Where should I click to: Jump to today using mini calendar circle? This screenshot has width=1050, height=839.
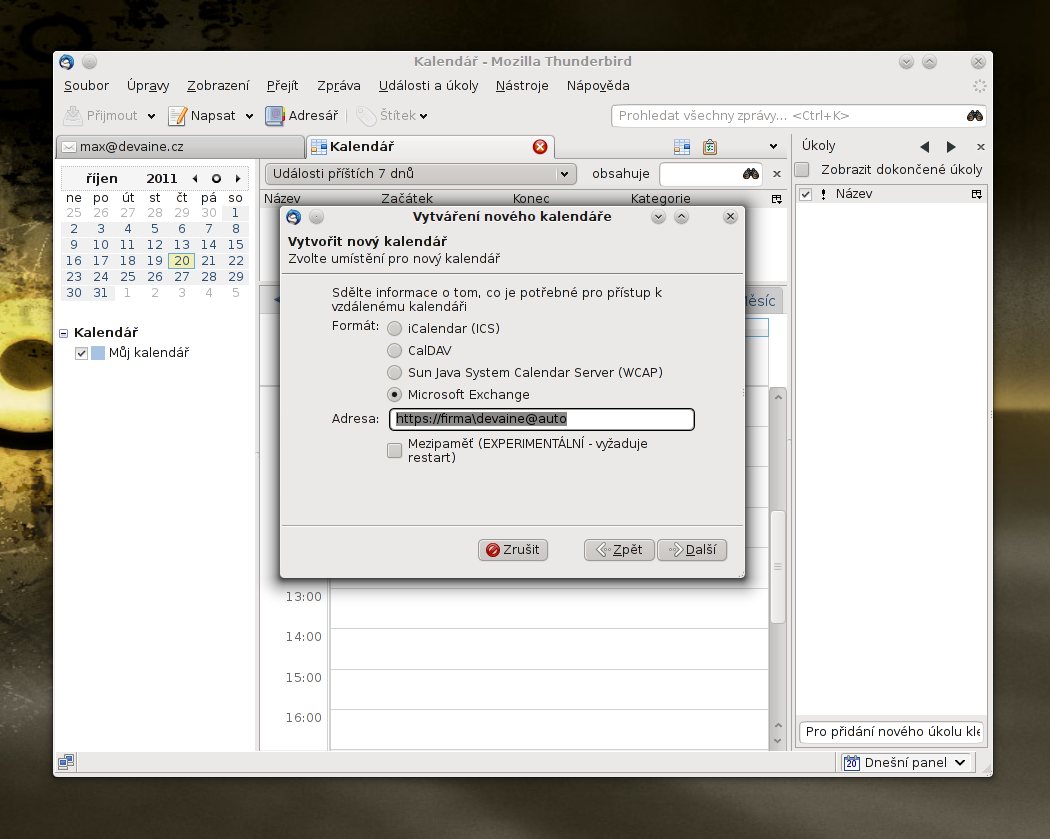coord(216,179)
